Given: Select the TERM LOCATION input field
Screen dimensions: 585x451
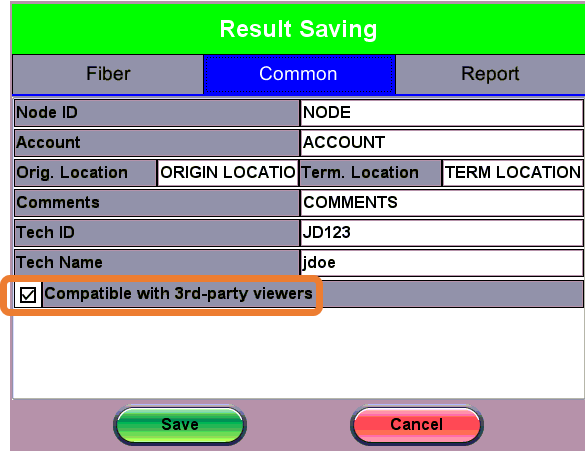Looking at the screenshot, I should tap(512, 173).
